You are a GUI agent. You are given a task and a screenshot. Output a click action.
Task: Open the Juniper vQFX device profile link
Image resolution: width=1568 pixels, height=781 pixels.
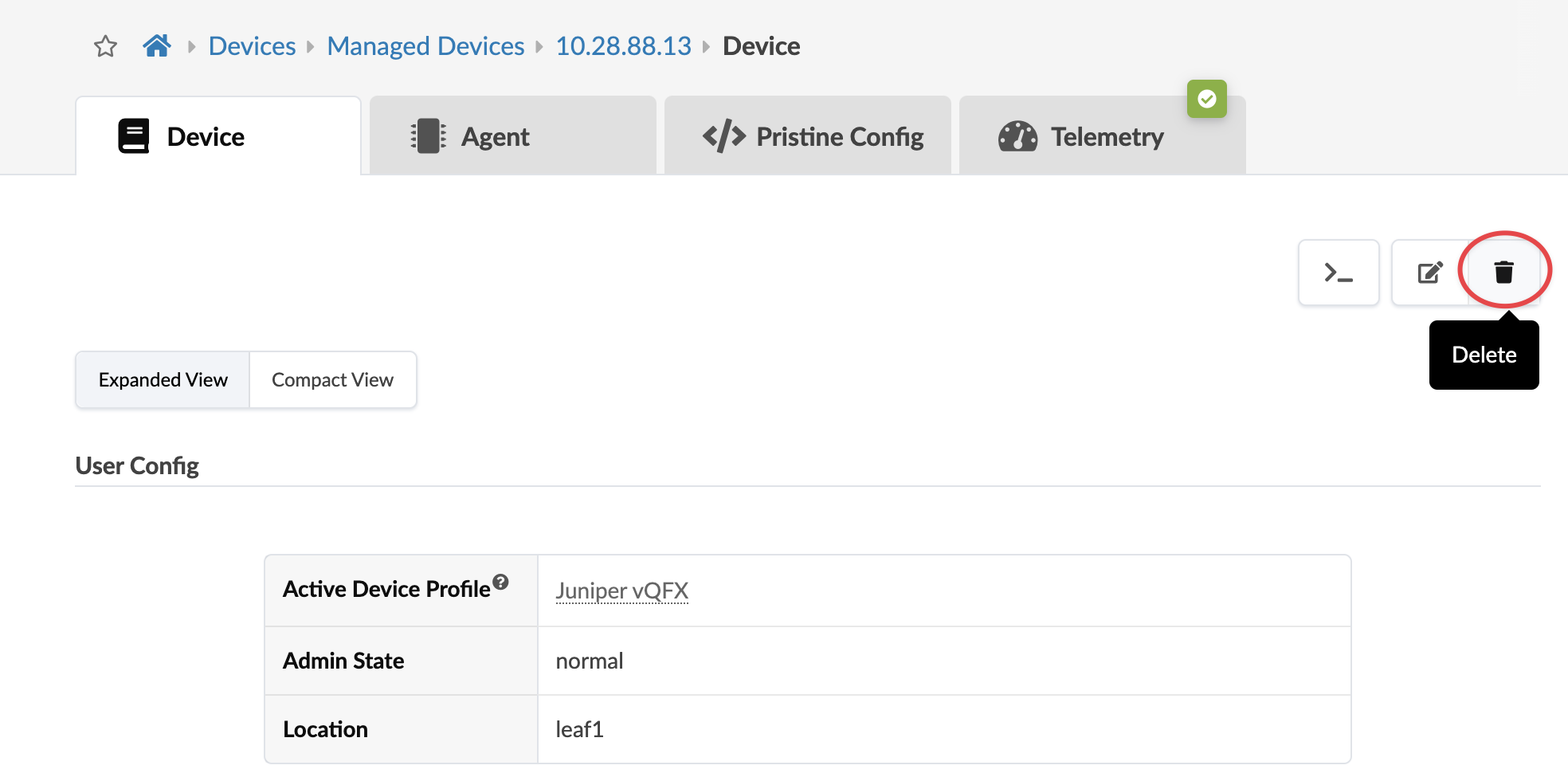[621, 591]
